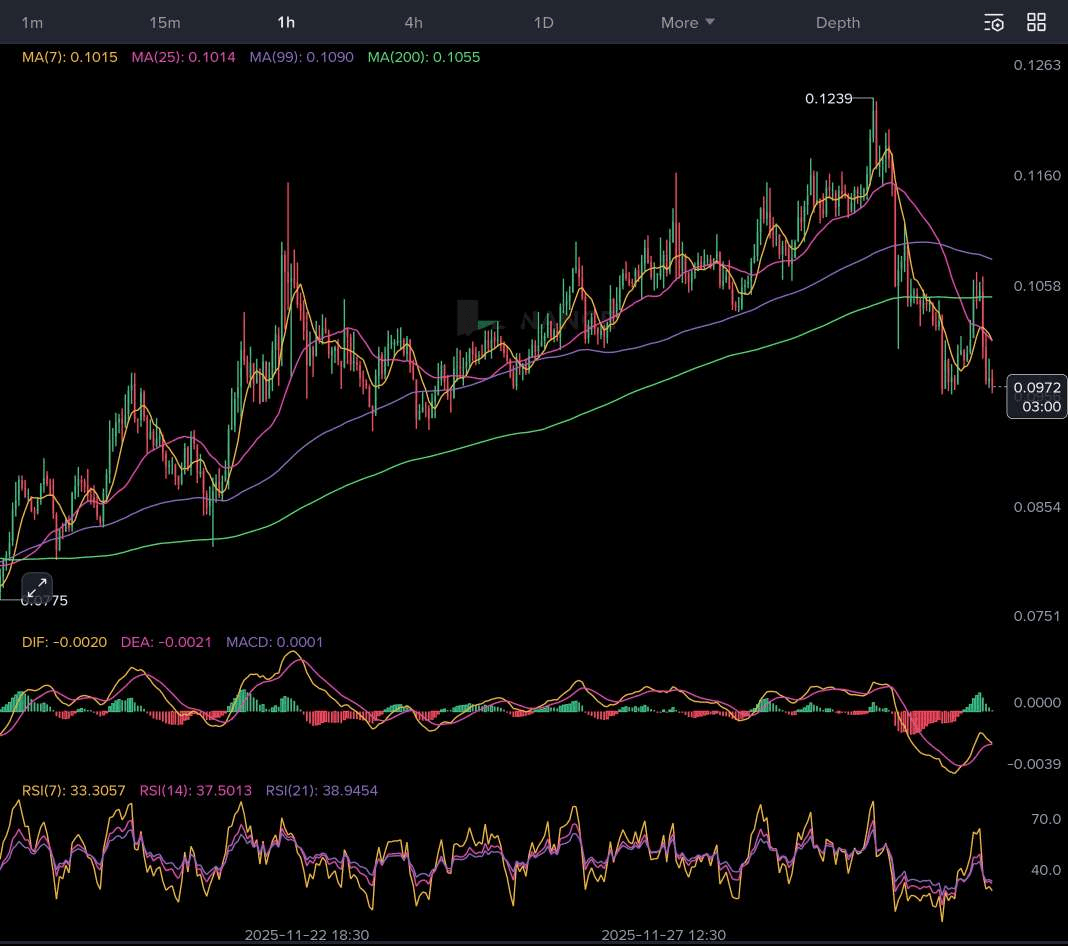The image size is (1068, 946).
Task: Click the MA(99) moving average legend
Action: pos(302,57)
